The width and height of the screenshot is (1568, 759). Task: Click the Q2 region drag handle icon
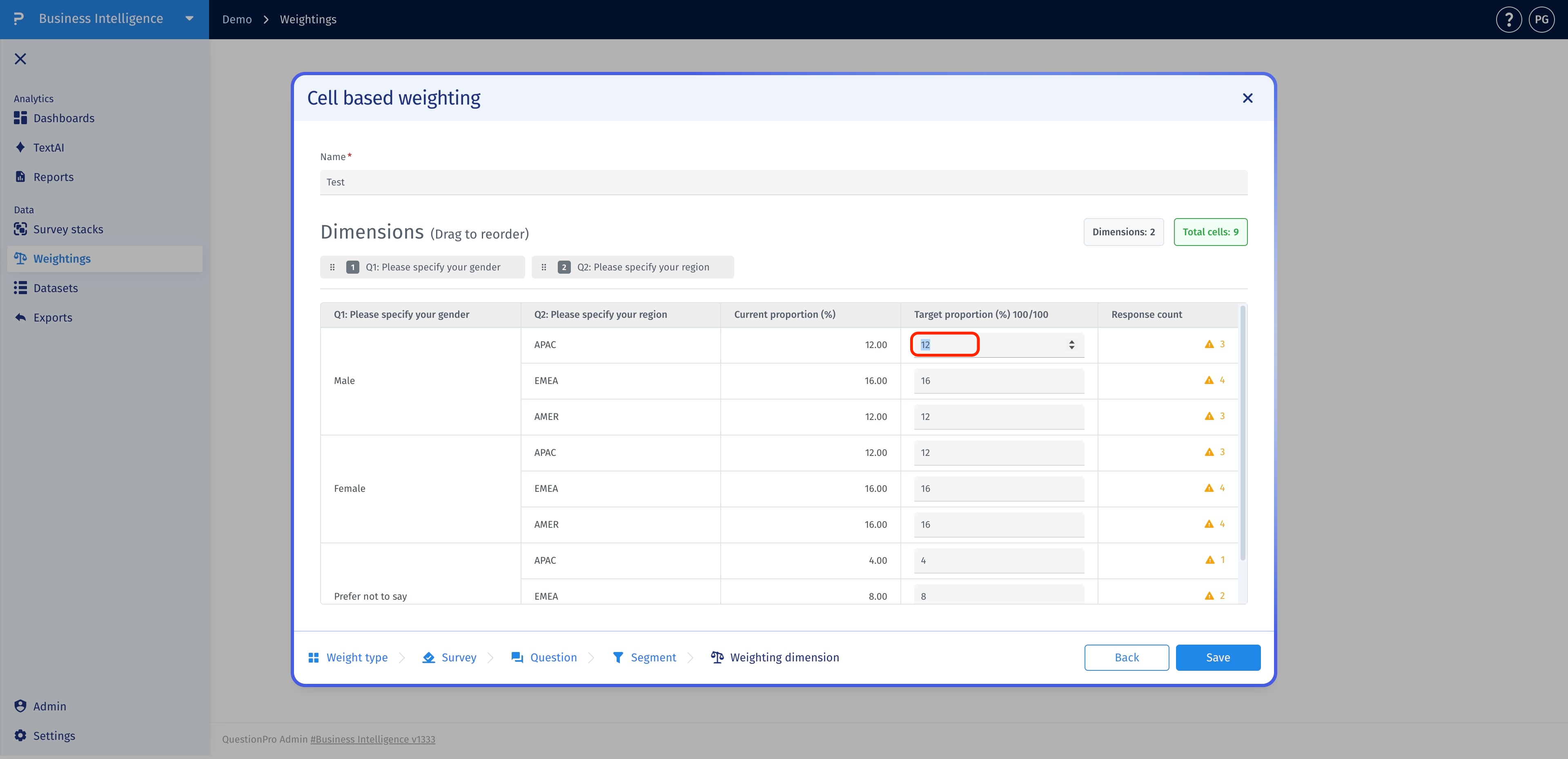click(x=543, y=268)
